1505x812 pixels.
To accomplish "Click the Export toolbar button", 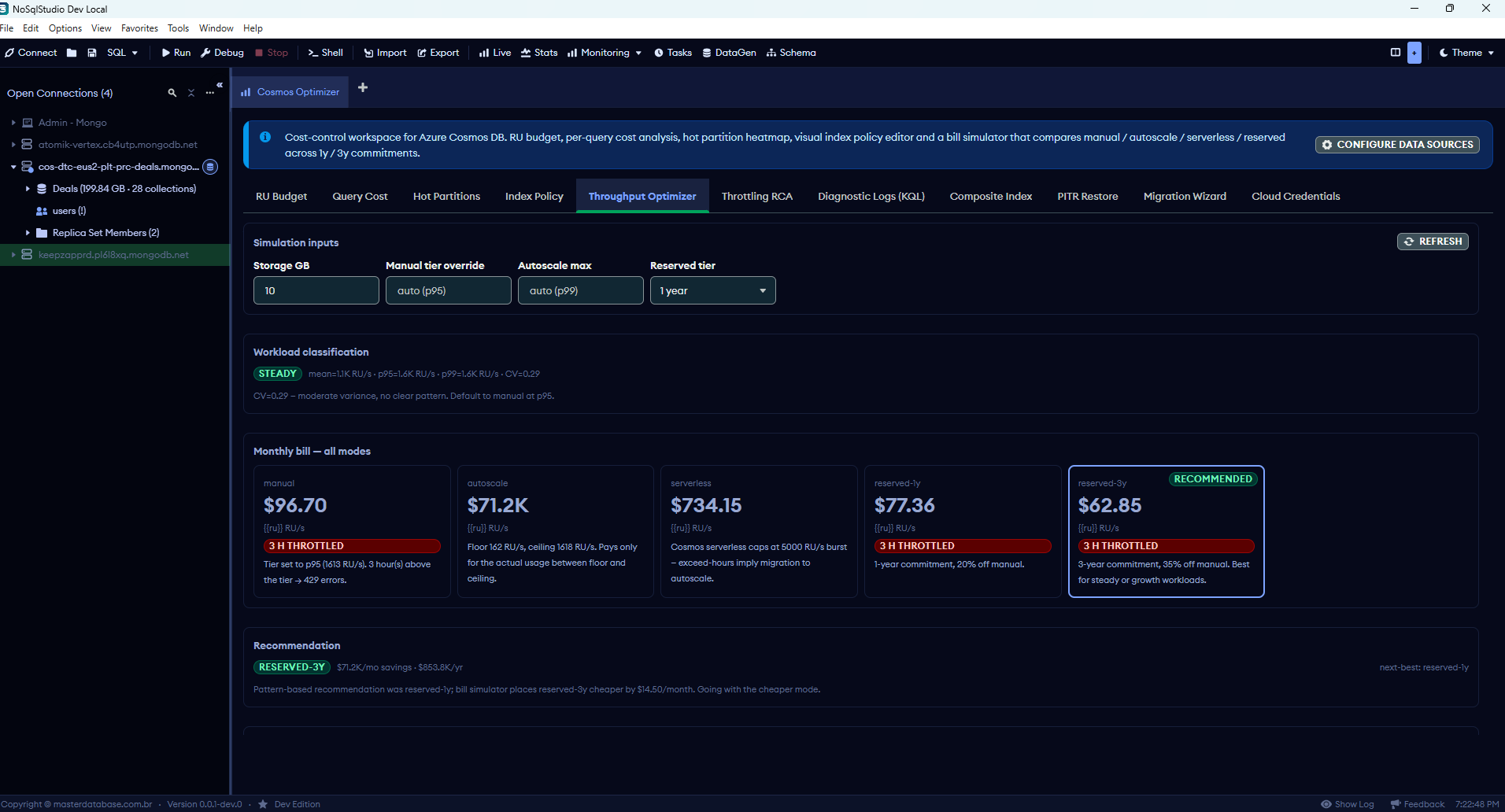I will click(438, 53).
